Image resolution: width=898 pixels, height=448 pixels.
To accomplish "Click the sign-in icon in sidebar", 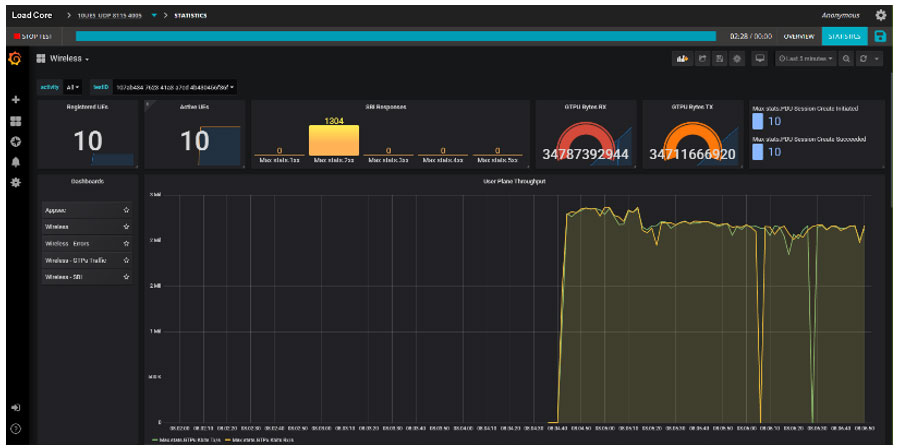I will pos(15,408).
